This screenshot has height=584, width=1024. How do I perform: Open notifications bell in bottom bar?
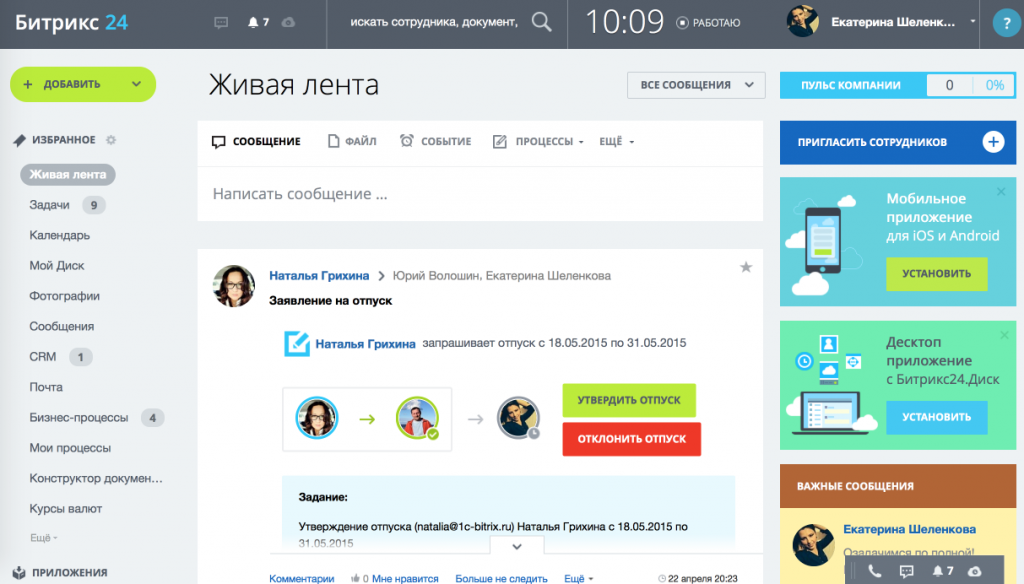coord(938,571)
